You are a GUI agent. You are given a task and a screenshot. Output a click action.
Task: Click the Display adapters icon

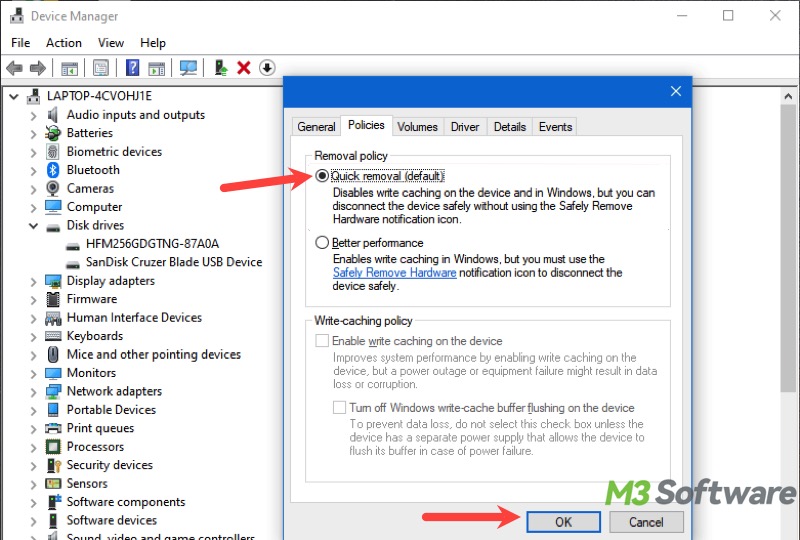[x=53, y=281]
